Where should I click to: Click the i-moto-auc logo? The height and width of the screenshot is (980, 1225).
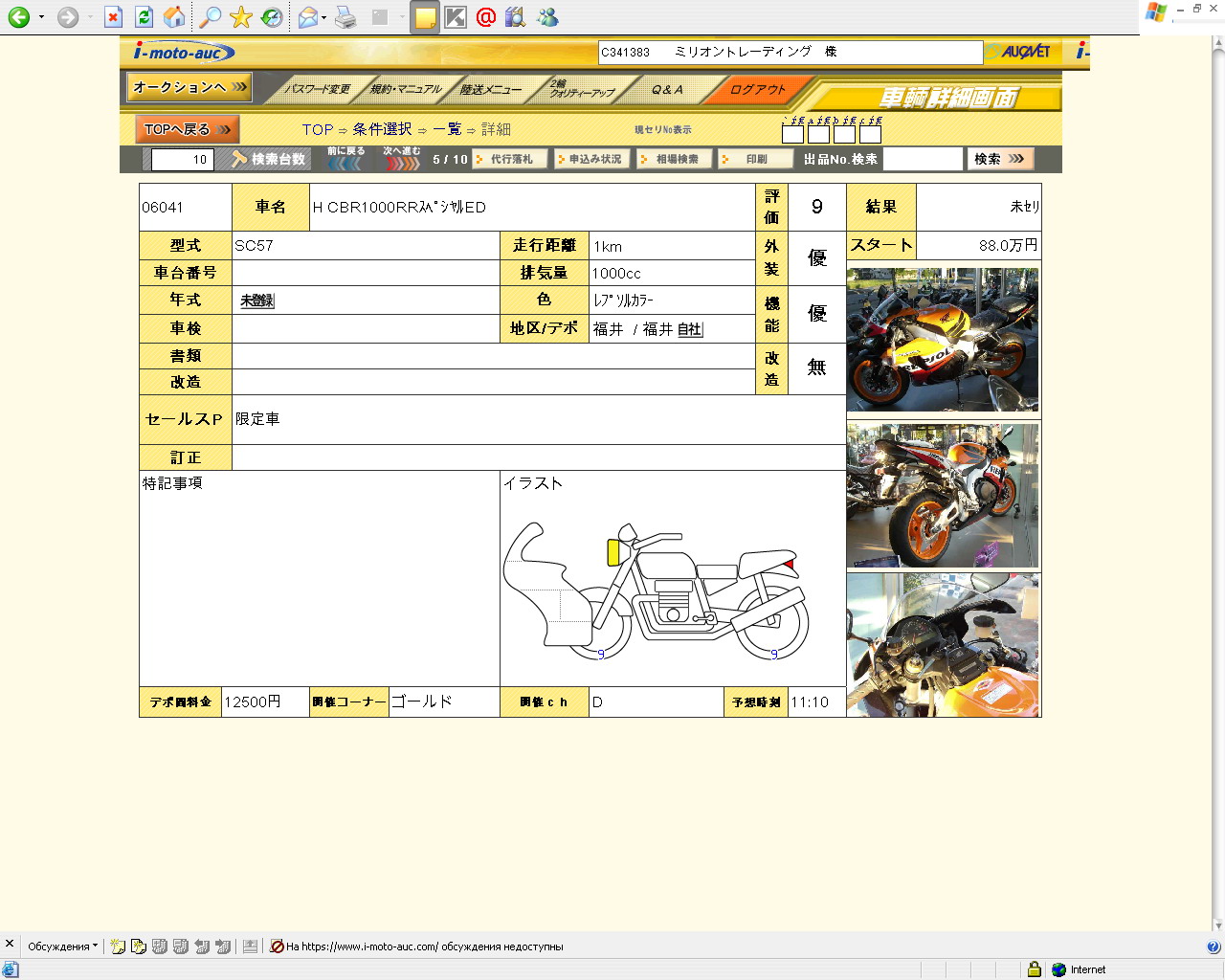(184, 52)
